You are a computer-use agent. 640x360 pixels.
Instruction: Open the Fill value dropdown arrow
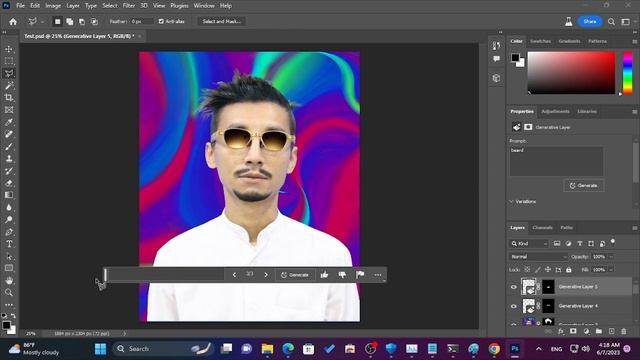pyautogui.click(x=611, y=270)
